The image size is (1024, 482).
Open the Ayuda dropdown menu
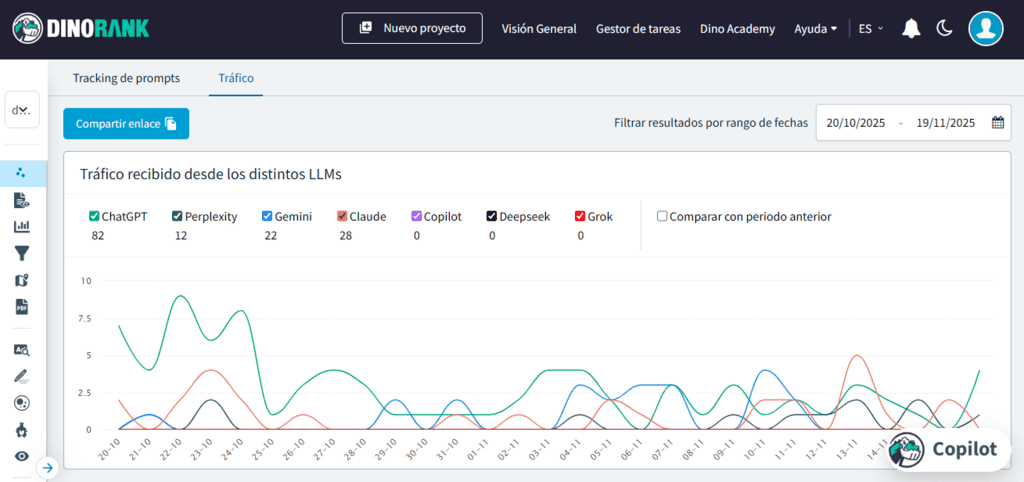pyautogui.click(x=816, y=29)
